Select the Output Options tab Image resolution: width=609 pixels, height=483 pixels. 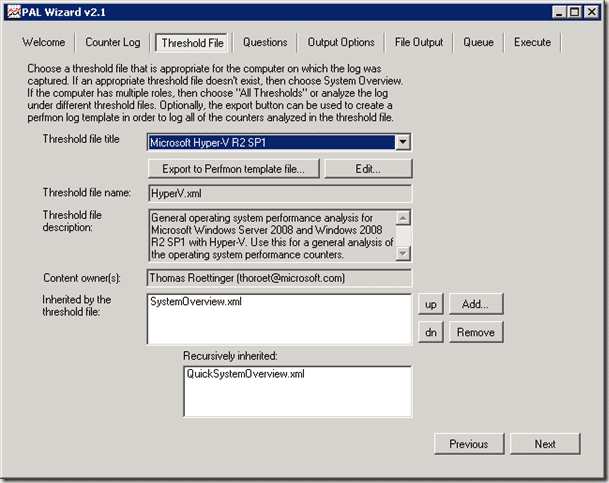[x=341, y=43]
